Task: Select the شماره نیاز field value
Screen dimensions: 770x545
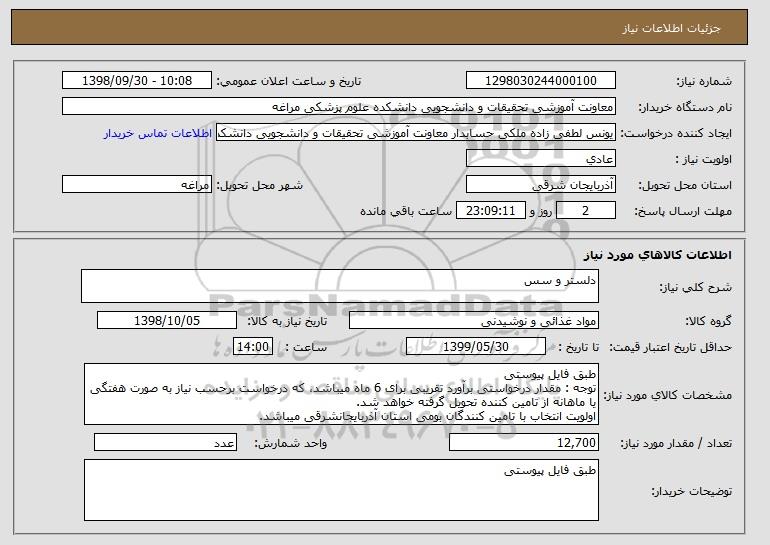Action: (541, 81)
